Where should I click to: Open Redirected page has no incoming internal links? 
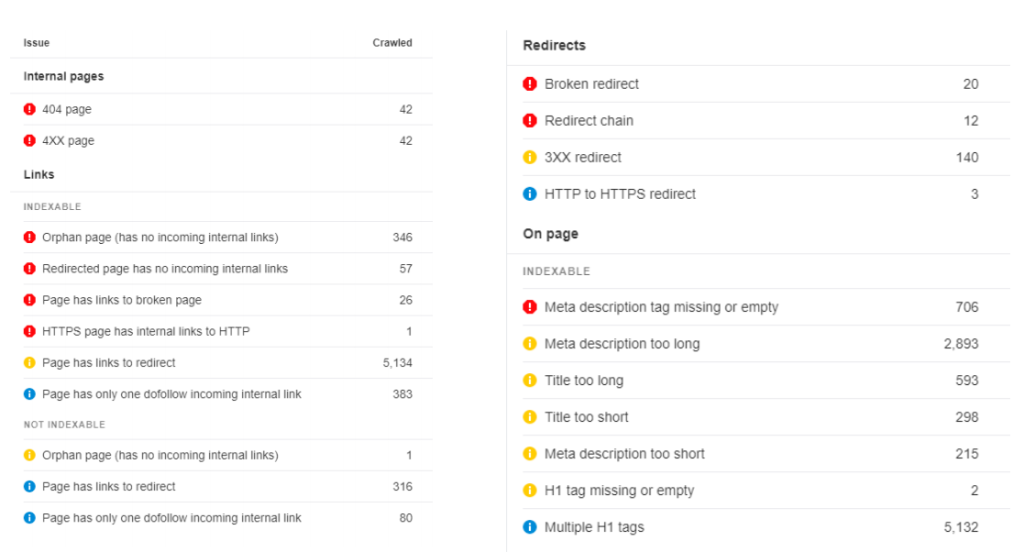pos(164,268)
